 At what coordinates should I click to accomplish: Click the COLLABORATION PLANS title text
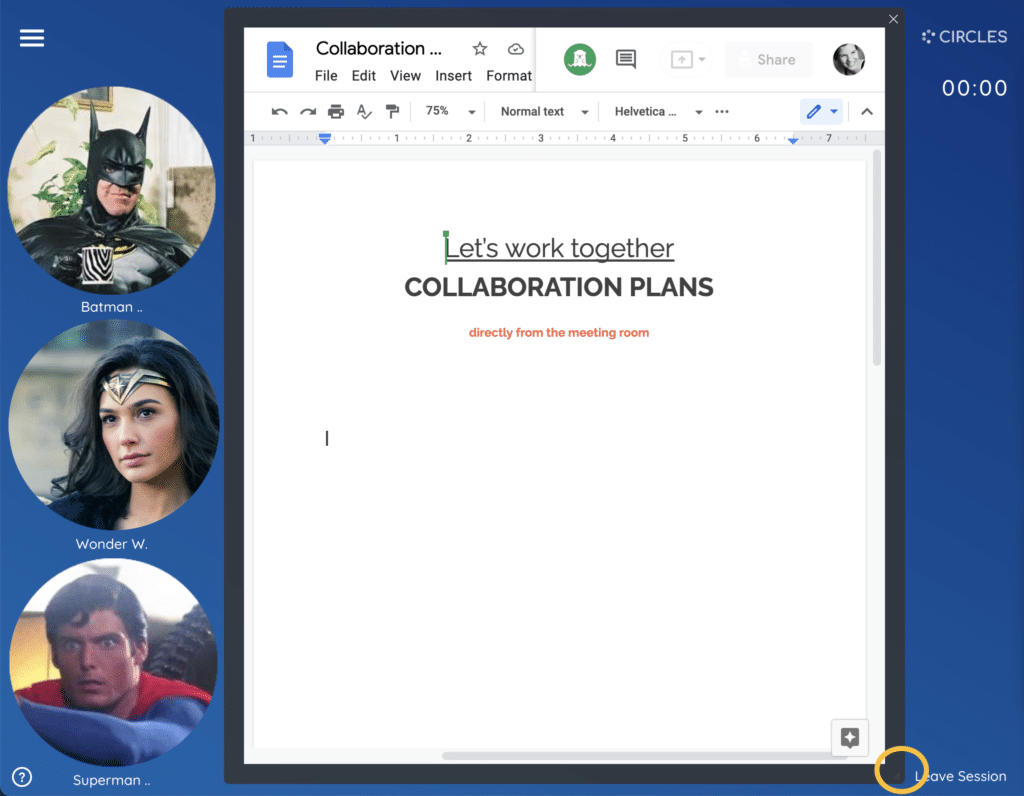coord(559,287)
